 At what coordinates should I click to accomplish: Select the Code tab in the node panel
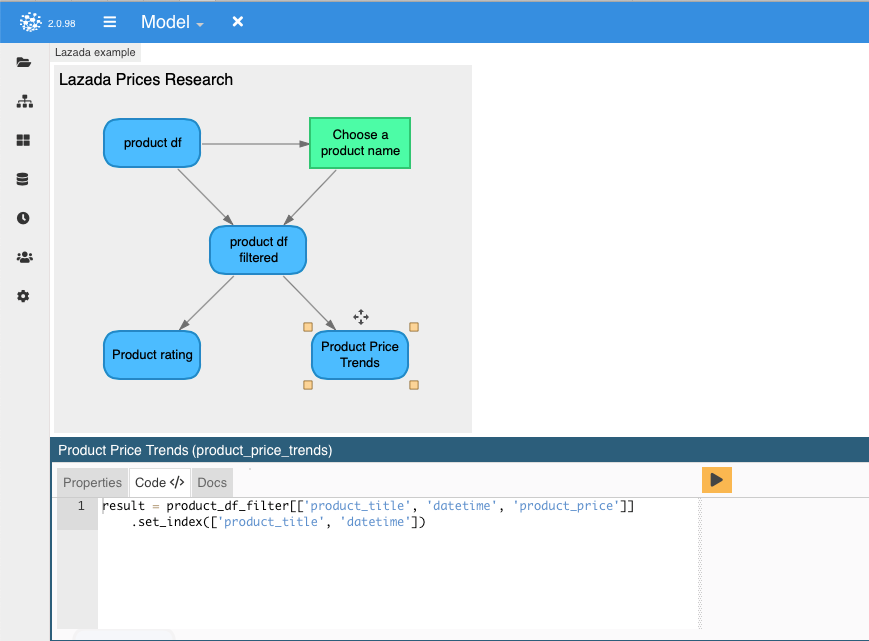pos(159,482)
